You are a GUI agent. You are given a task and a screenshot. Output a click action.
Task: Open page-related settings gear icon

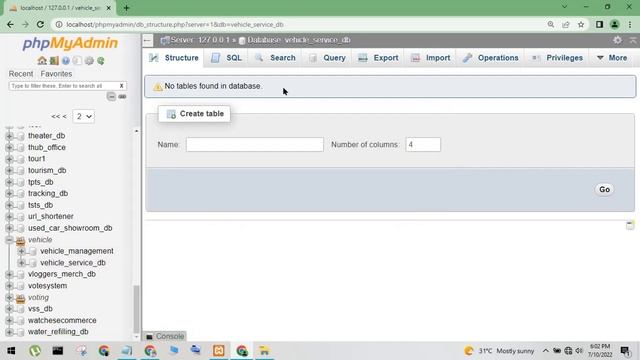tap(618, 40)
